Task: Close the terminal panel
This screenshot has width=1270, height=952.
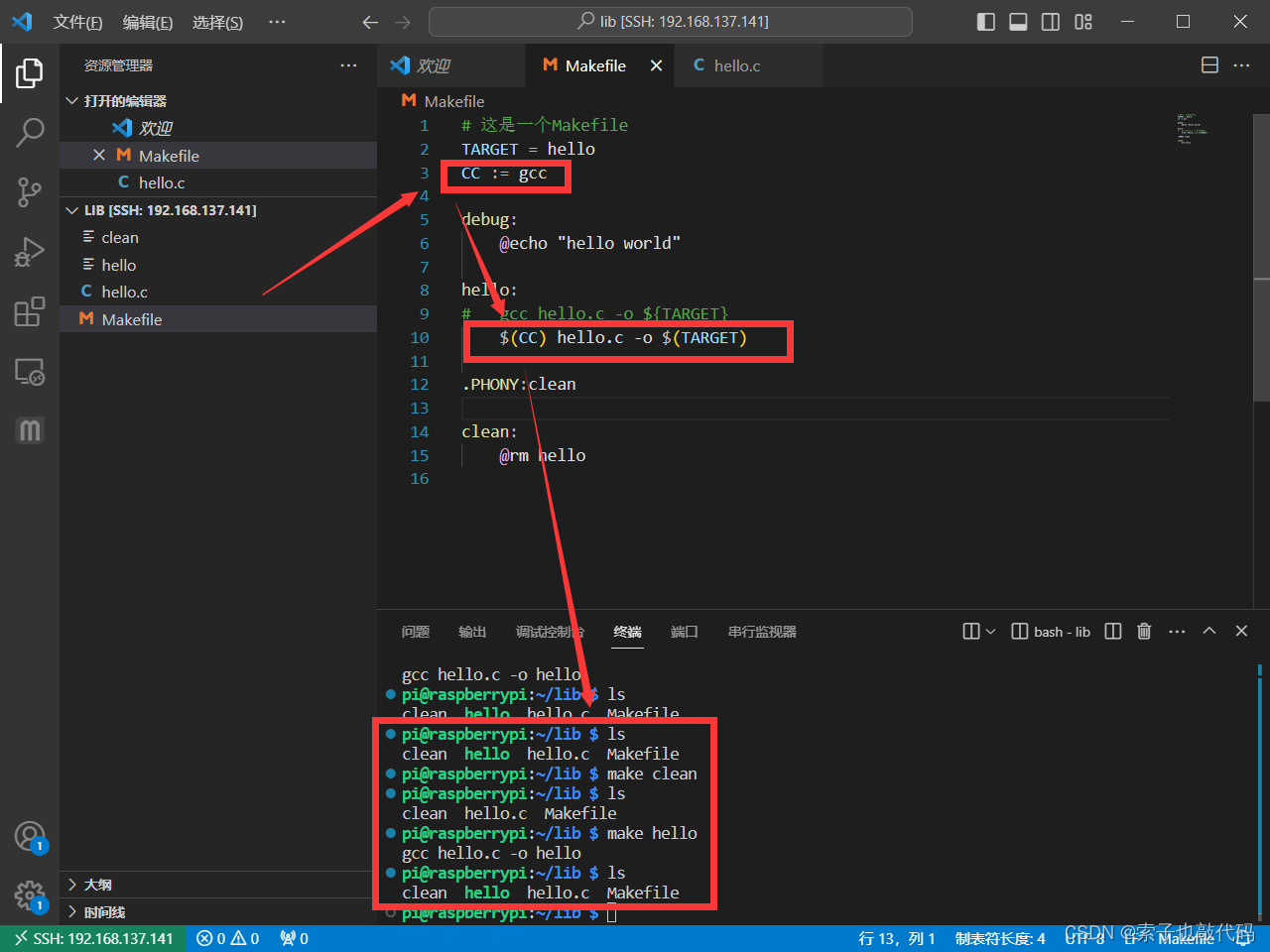Action: [x=1241, y=631]
